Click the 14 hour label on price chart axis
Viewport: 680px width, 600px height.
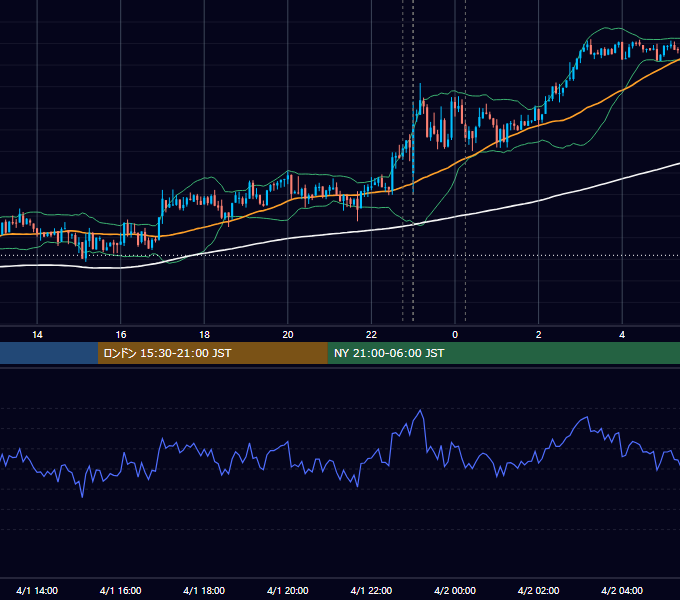tap(37, 335)
